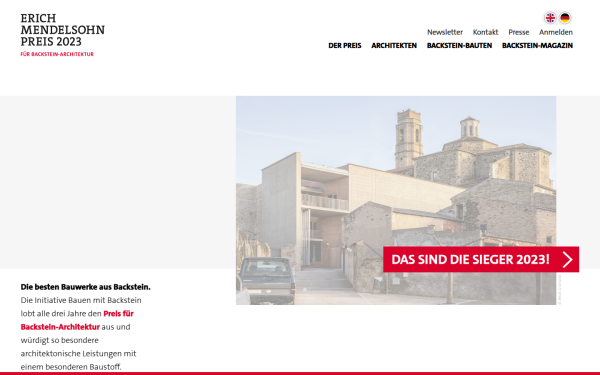Screen dimensions: 600x375
Task: Open the BACKSTEIN-BAUTEN menu
Action: click(x=459, y=46)
